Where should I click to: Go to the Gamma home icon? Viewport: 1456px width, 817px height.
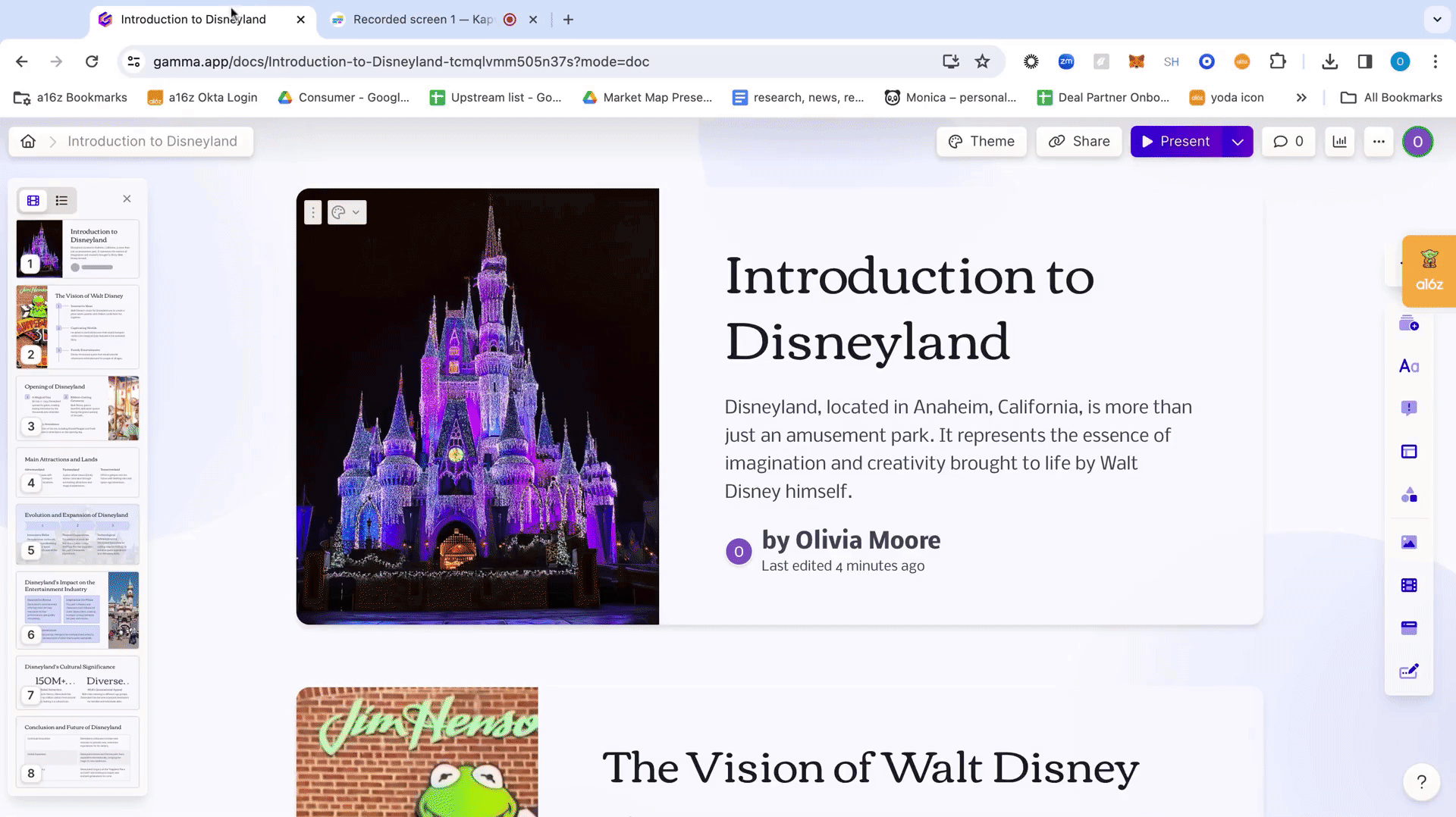(x=28, y=142)
